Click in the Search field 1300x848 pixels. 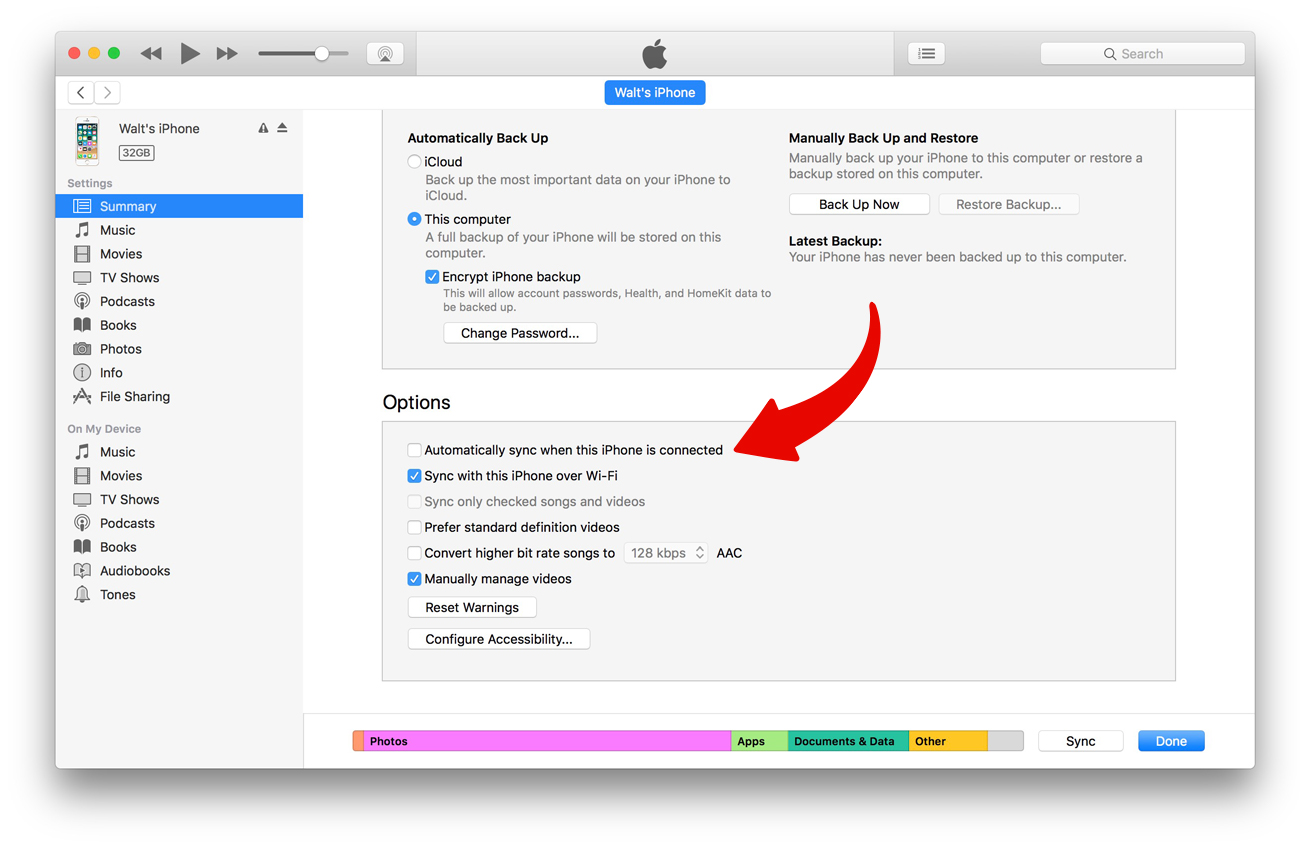(1143, 54)
